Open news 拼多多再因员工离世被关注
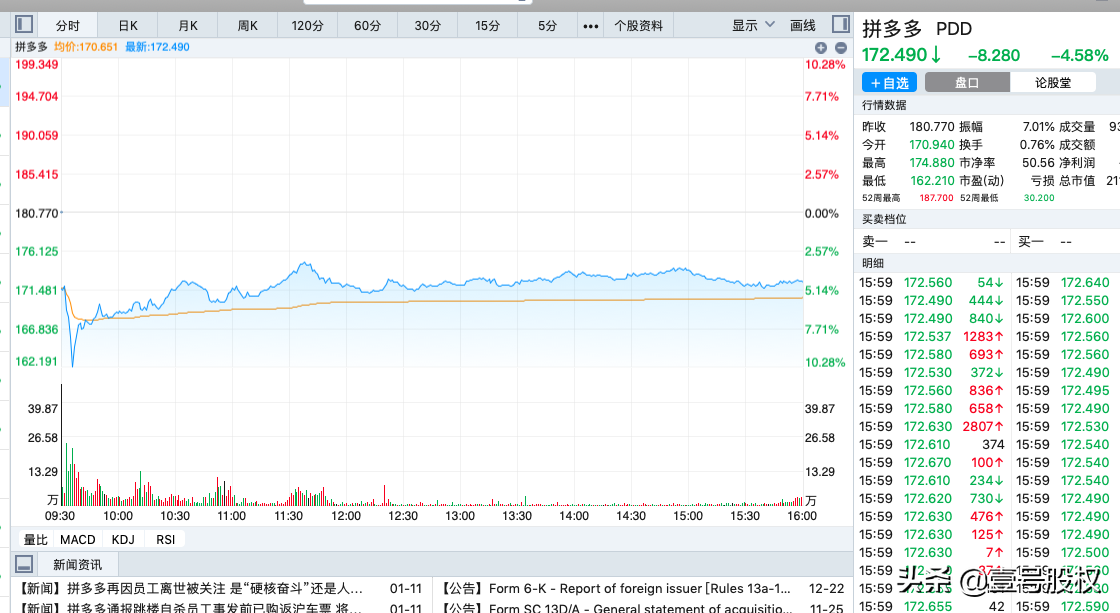The height and width of the screenshot is (613, 1120). [191, 589]
